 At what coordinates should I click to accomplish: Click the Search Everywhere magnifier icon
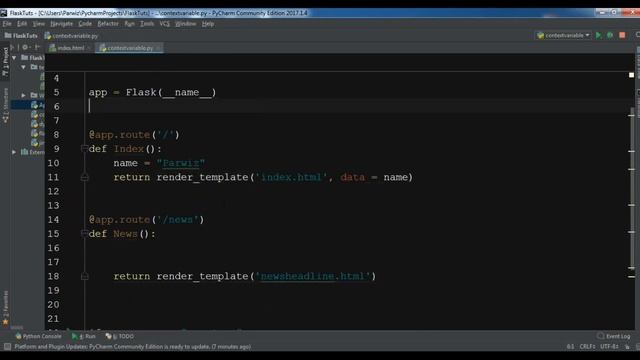pos(637,36)
